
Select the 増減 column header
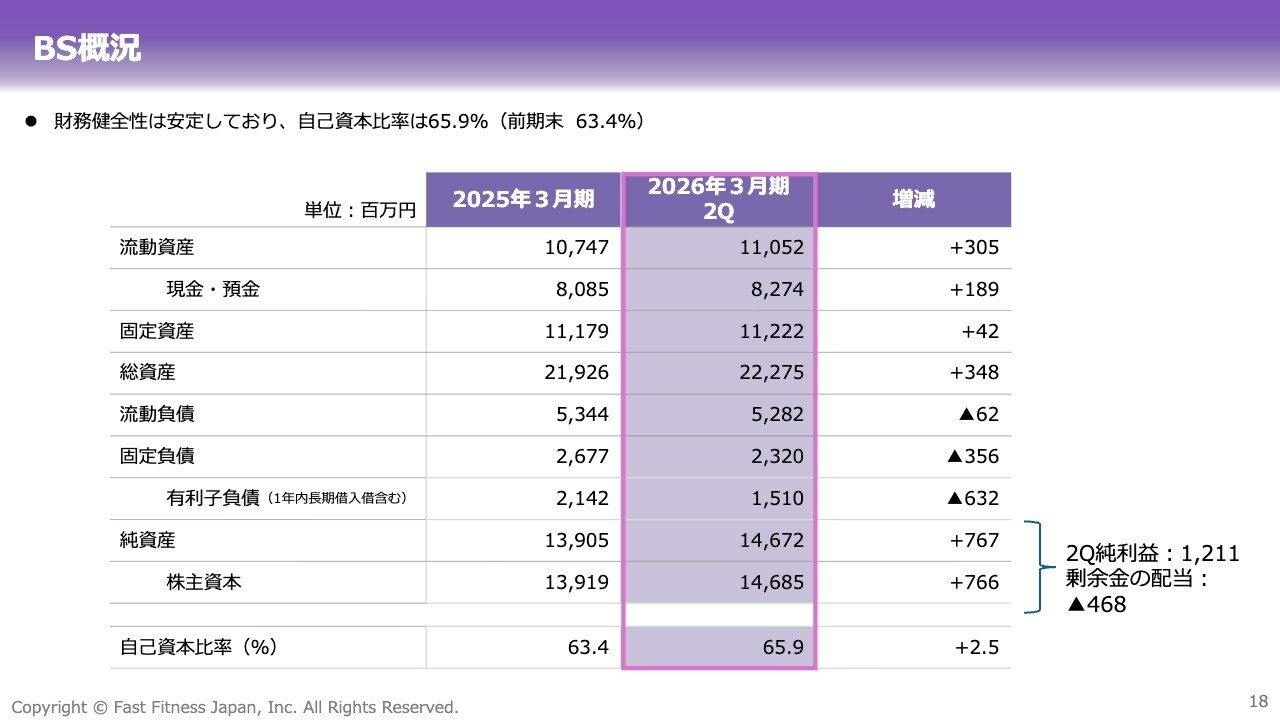tap(913, 199)
